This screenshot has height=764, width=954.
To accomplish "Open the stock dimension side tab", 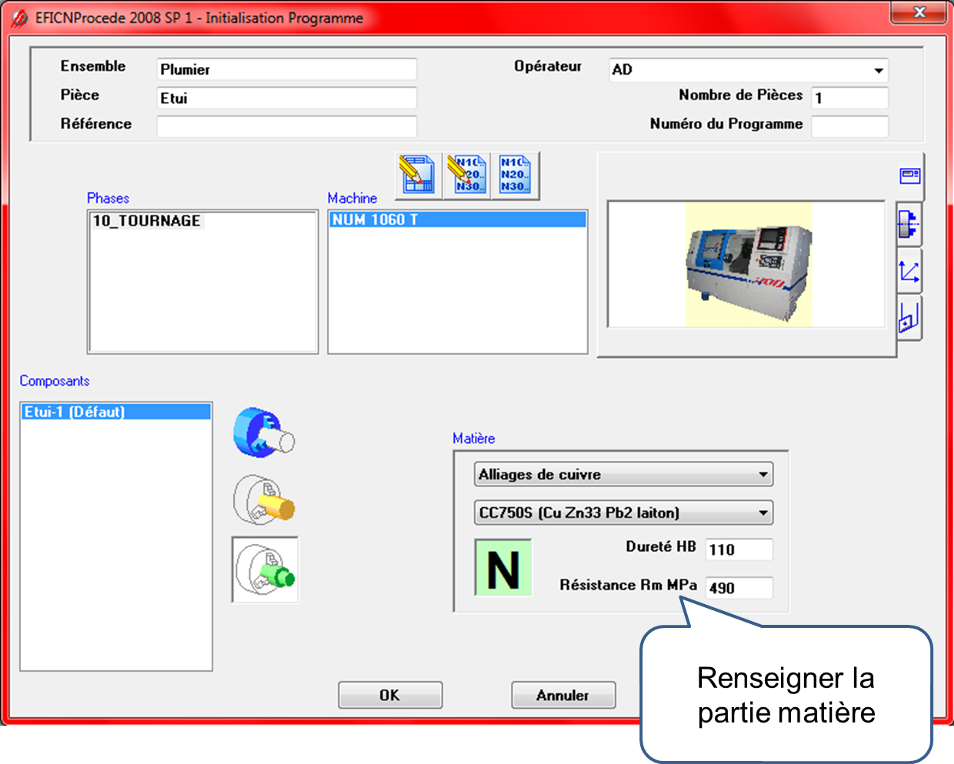I will tap(909, 318).
